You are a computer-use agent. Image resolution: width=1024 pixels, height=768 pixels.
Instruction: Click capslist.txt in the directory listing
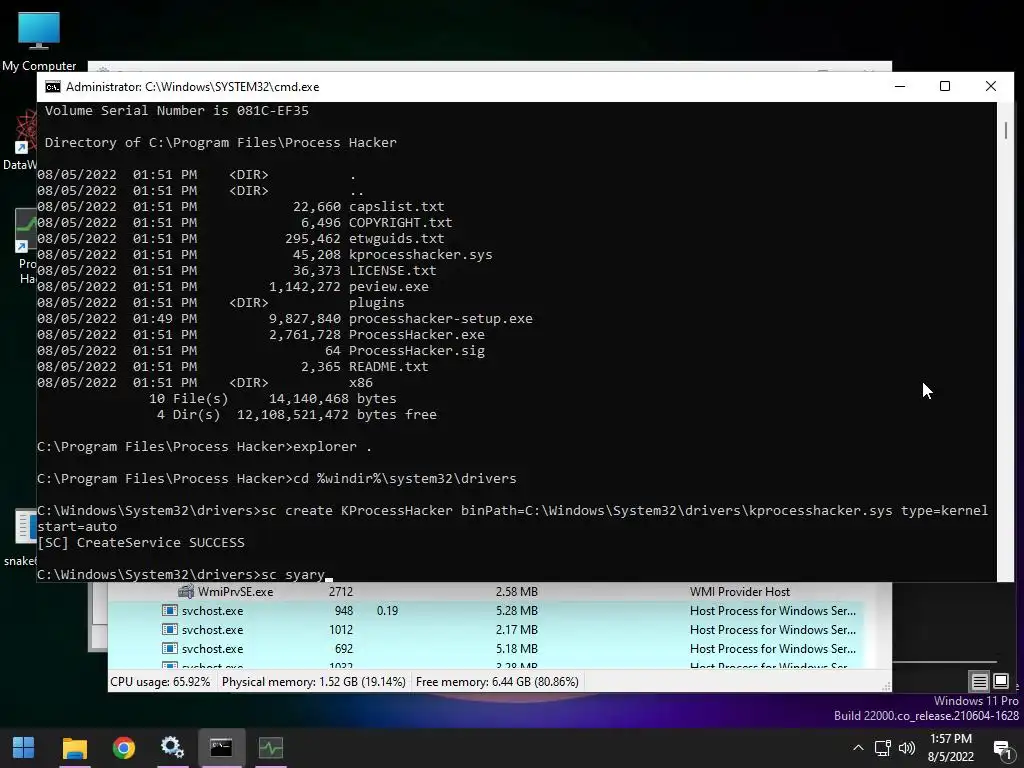[396, 206]
